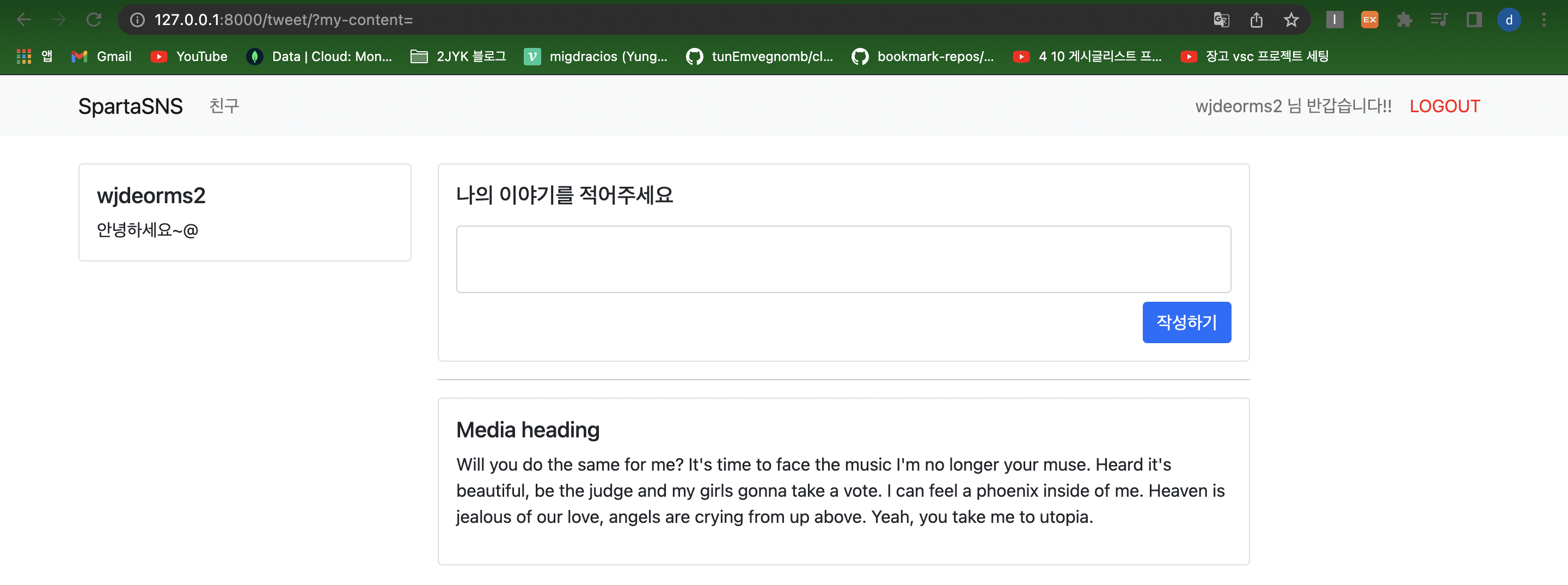This screenshot has height=585, width=1568.
Task: Click the Media heading post title
Action: point(528,430)
